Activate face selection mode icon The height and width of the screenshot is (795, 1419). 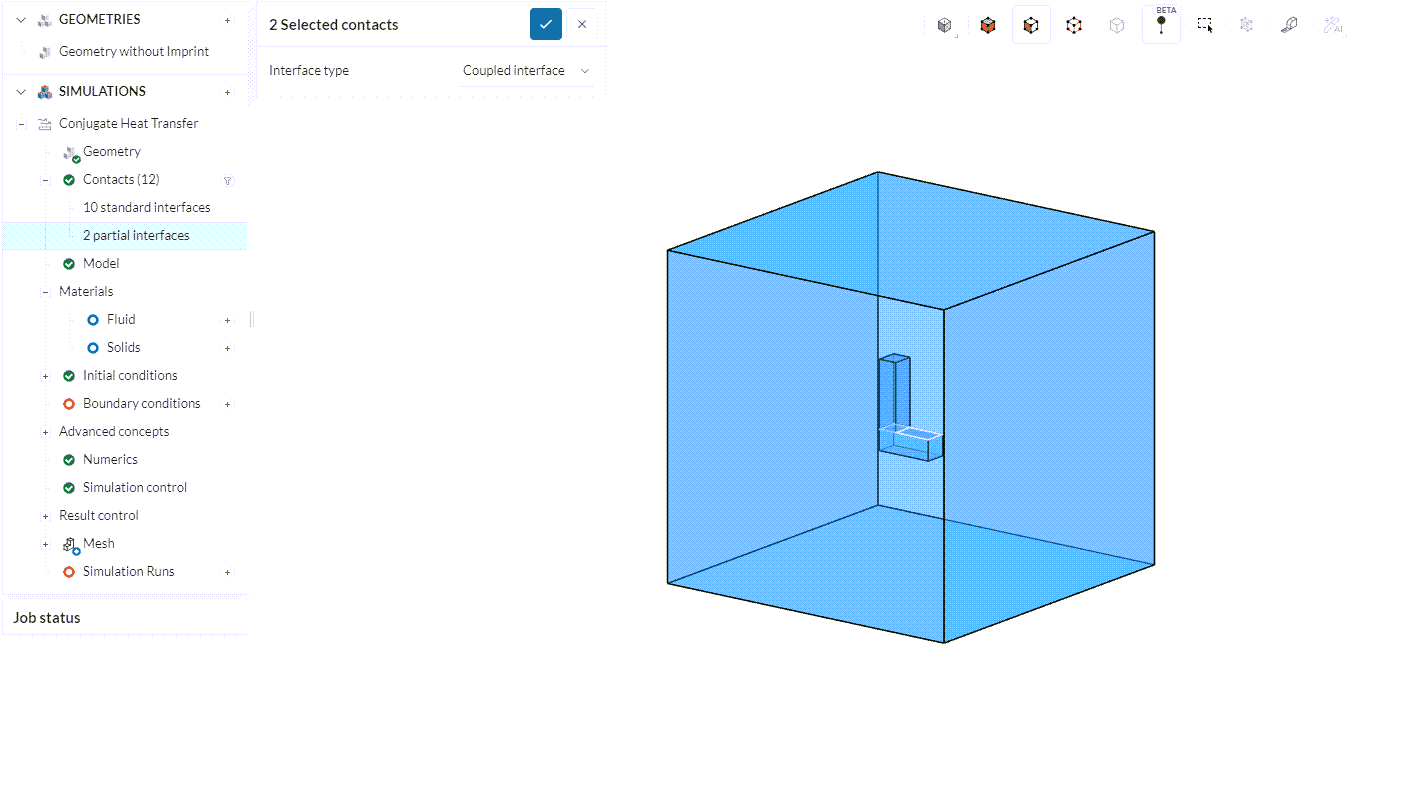pos(1031,26)
